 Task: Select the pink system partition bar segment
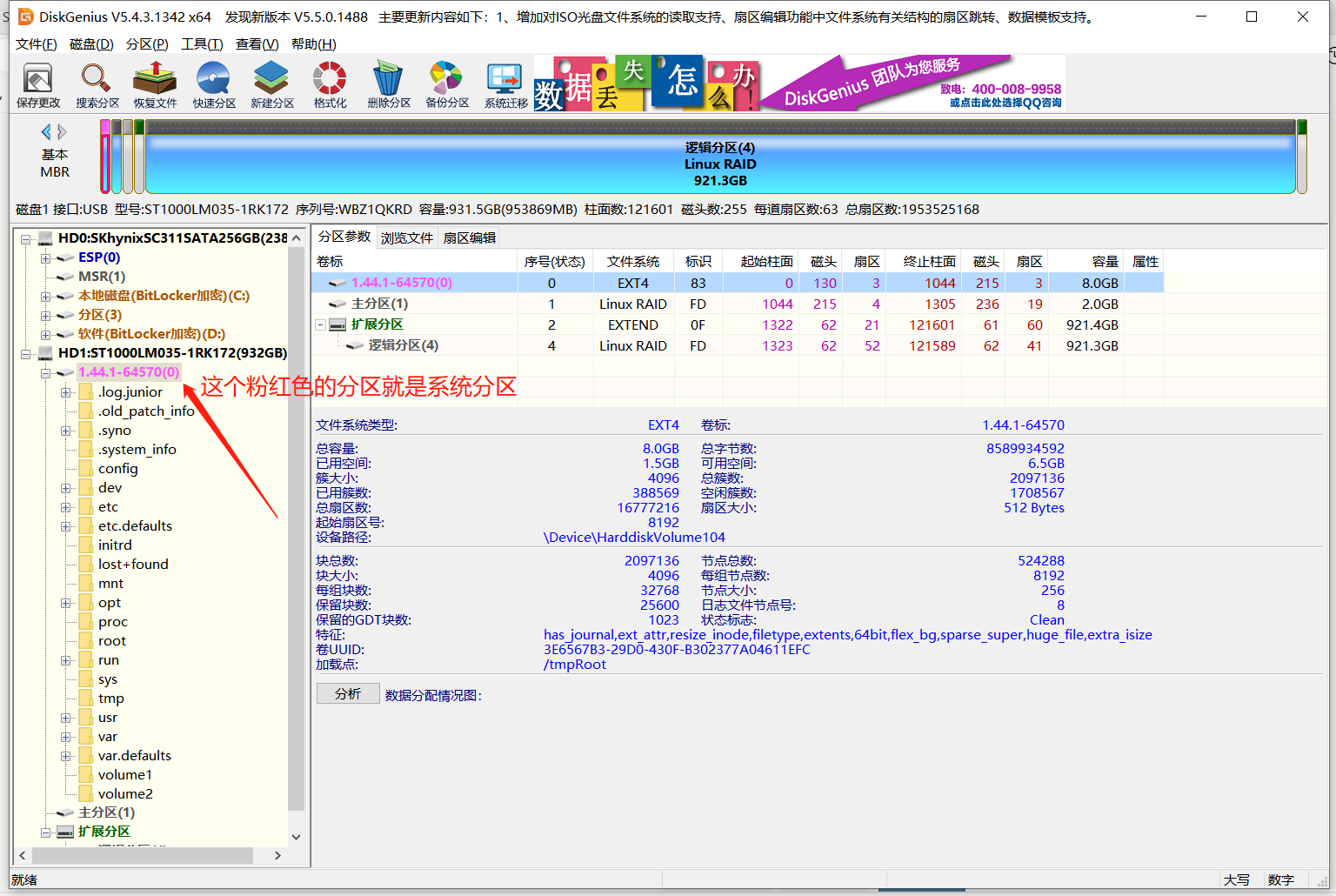(x=105, y=157)
